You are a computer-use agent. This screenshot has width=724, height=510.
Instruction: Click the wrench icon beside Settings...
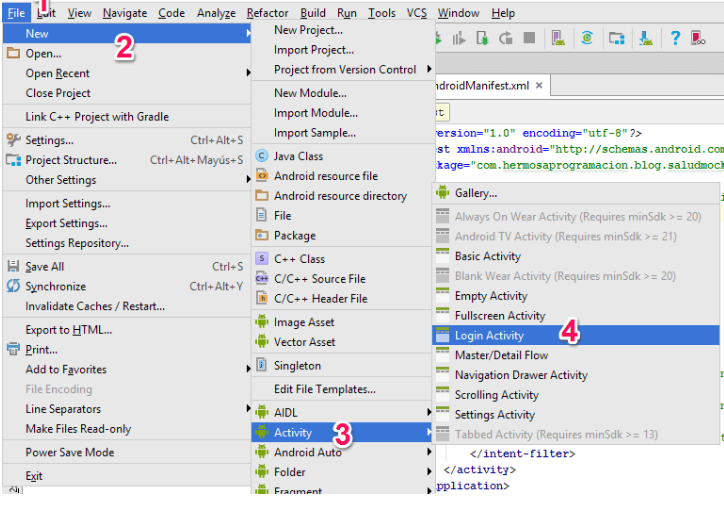[x=13, y=139]
